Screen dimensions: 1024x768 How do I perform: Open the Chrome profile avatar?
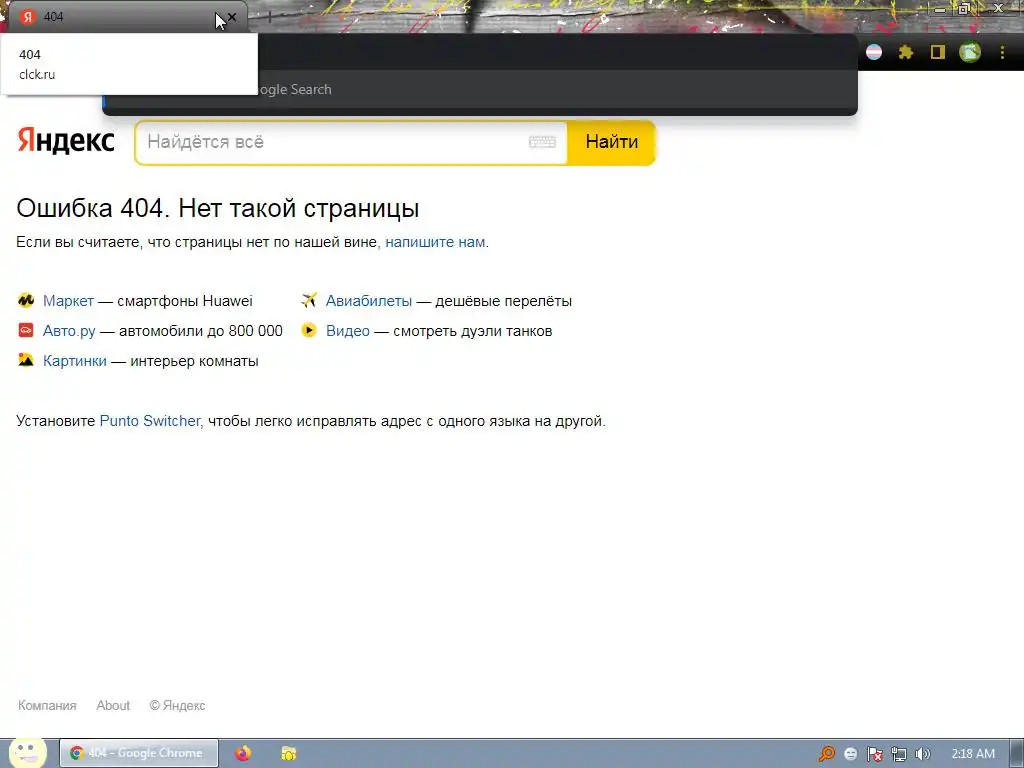pos(970,52)
